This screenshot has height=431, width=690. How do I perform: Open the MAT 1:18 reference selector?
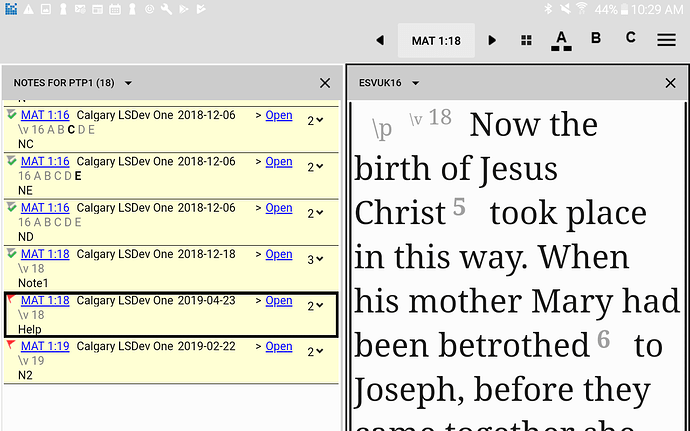point(436,41)
